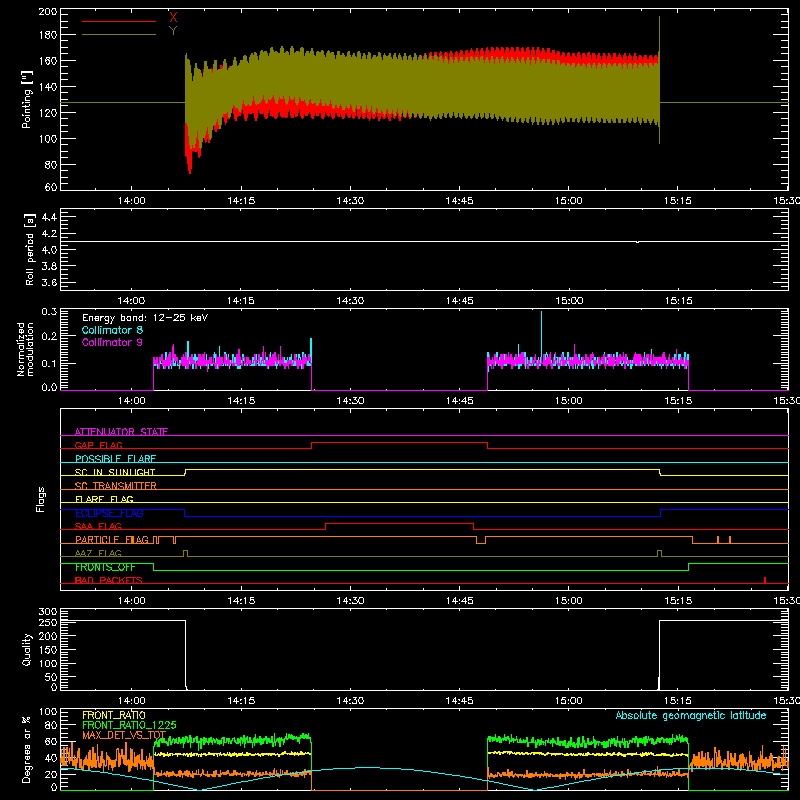Click the 'Collimator 8' legend entry

112,330
